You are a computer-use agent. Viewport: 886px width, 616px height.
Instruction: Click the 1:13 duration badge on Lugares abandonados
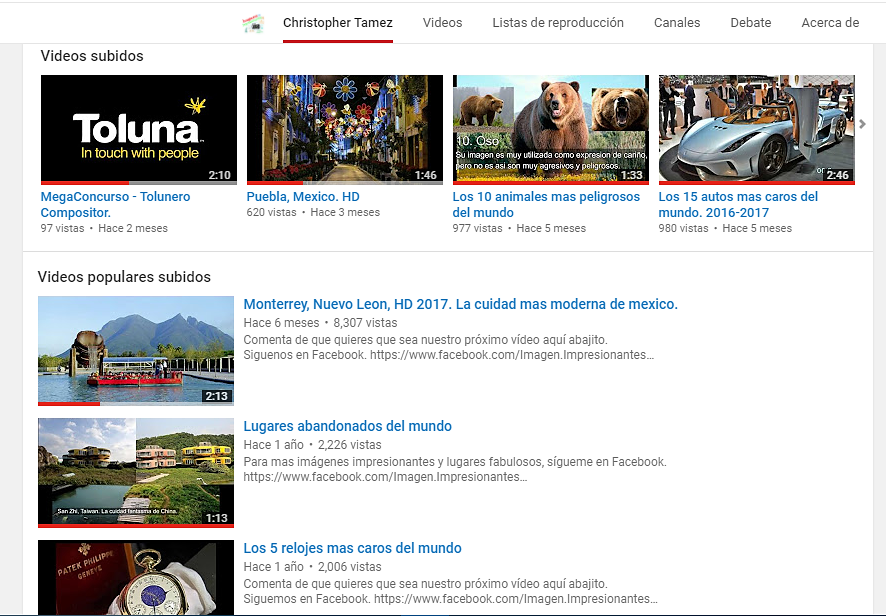[x=216, y=518]
